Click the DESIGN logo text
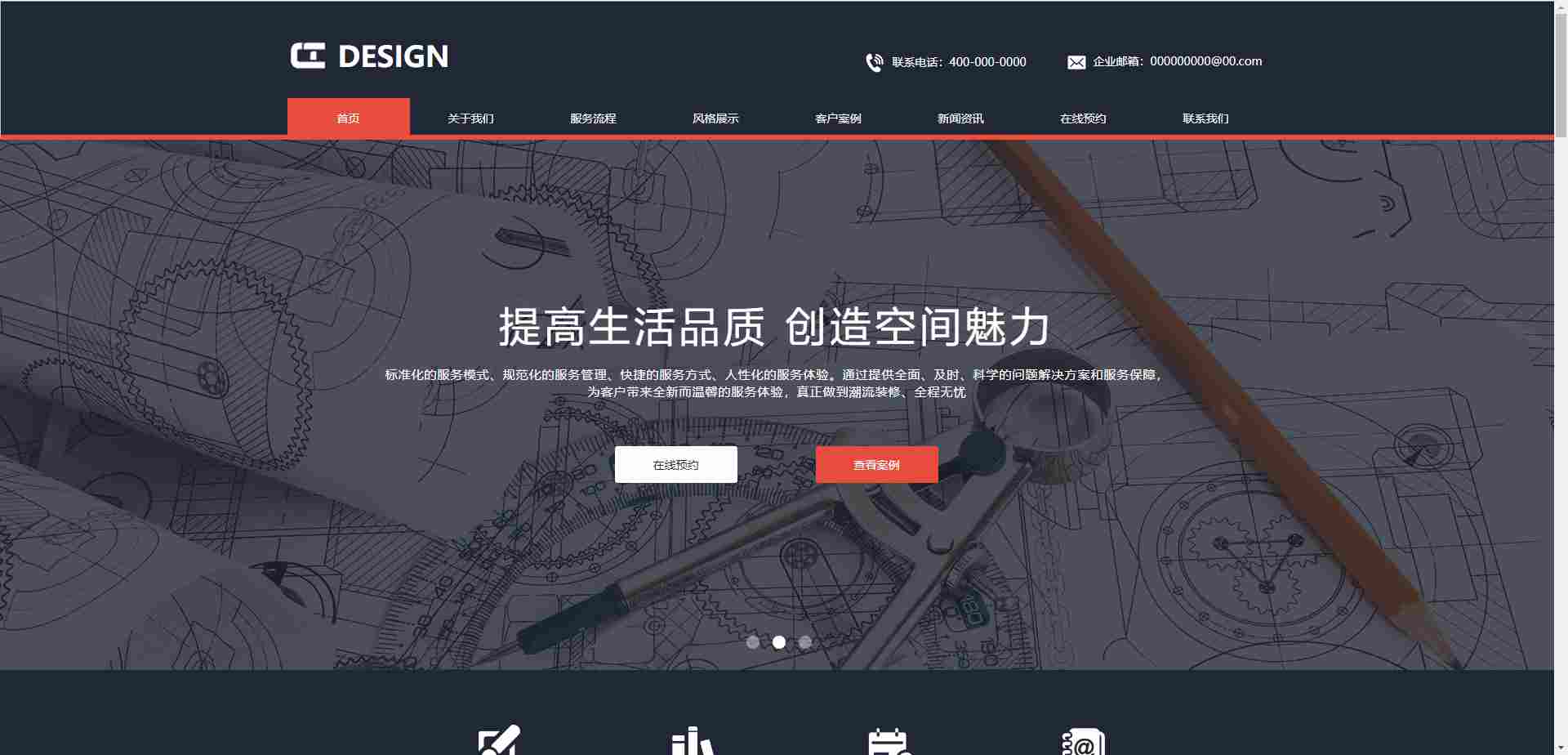 [x=393, y=56]
